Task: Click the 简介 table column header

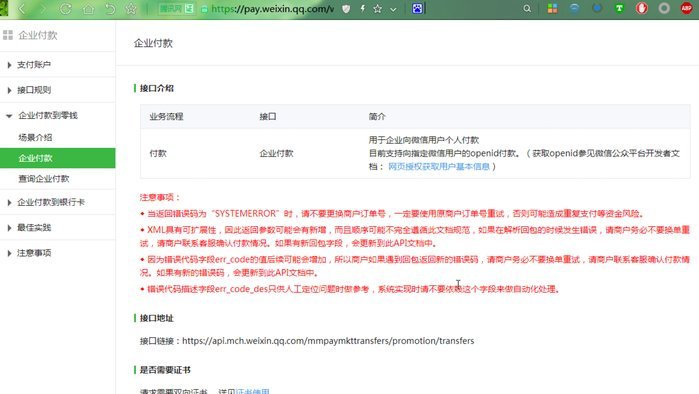Action: point(377,117)
